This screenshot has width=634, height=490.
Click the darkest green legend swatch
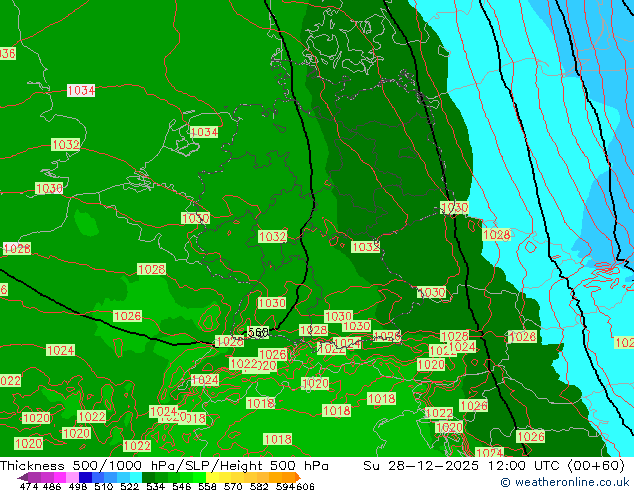coord(148,477)
